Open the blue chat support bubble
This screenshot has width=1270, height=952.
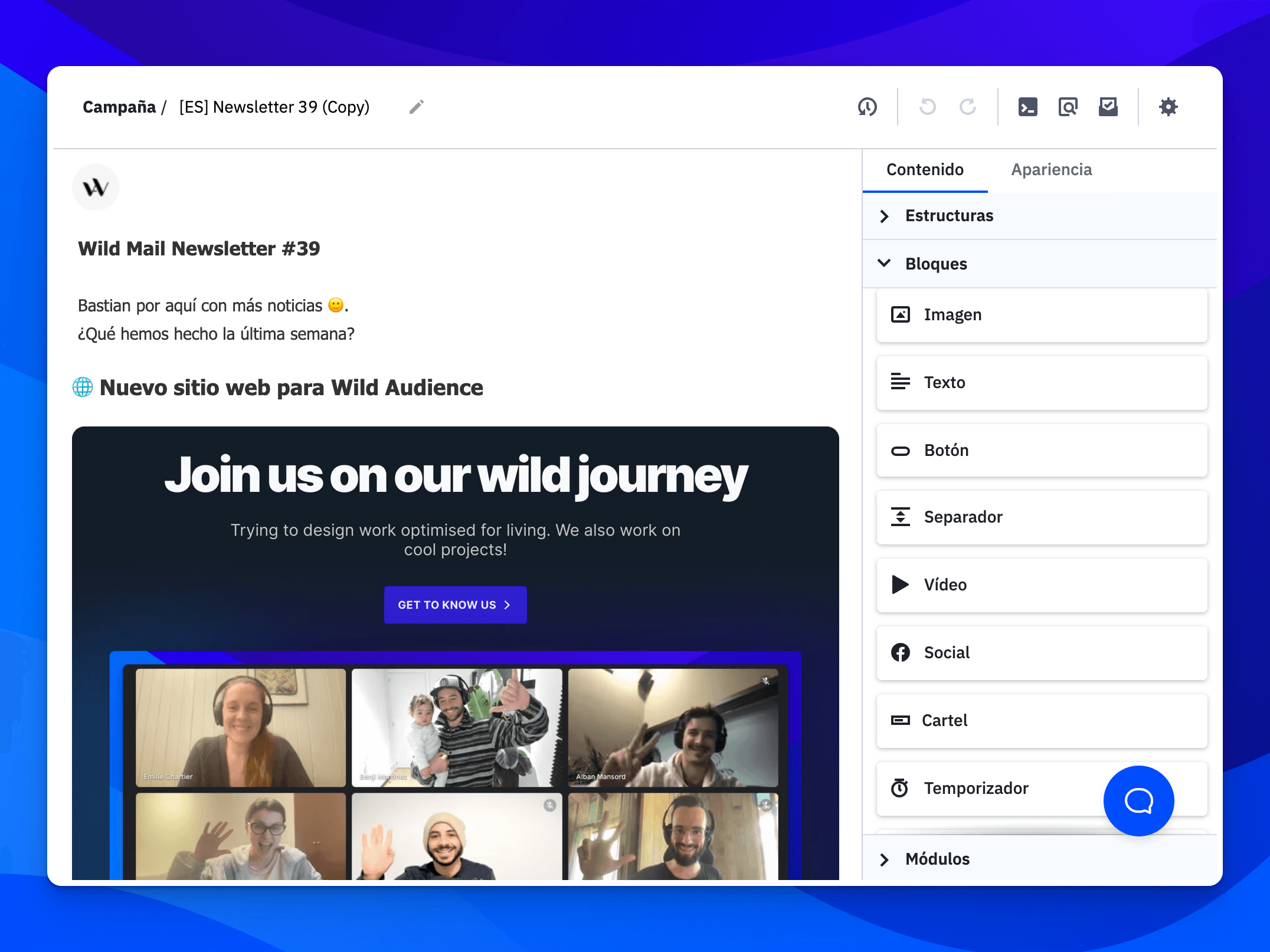pyautogui.click(x=1139, y=801)
